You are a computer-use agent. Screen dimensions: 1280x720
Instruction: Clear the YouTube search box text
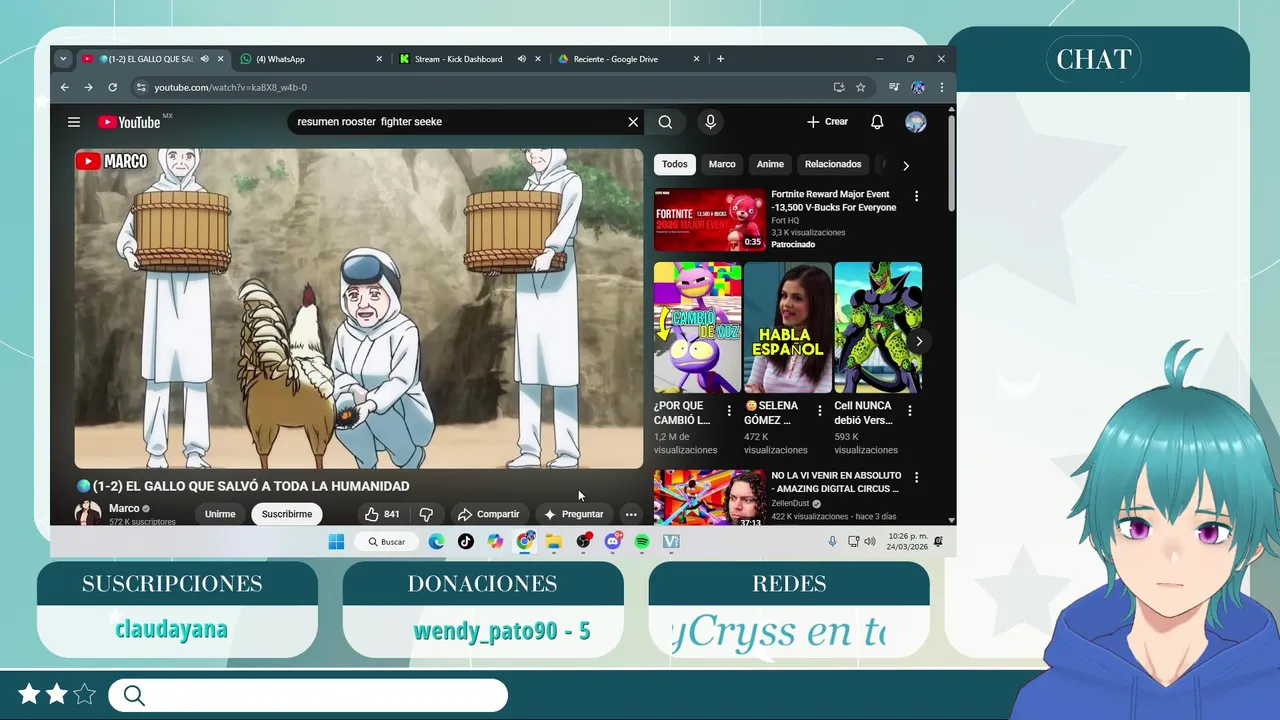click(633, 122)
